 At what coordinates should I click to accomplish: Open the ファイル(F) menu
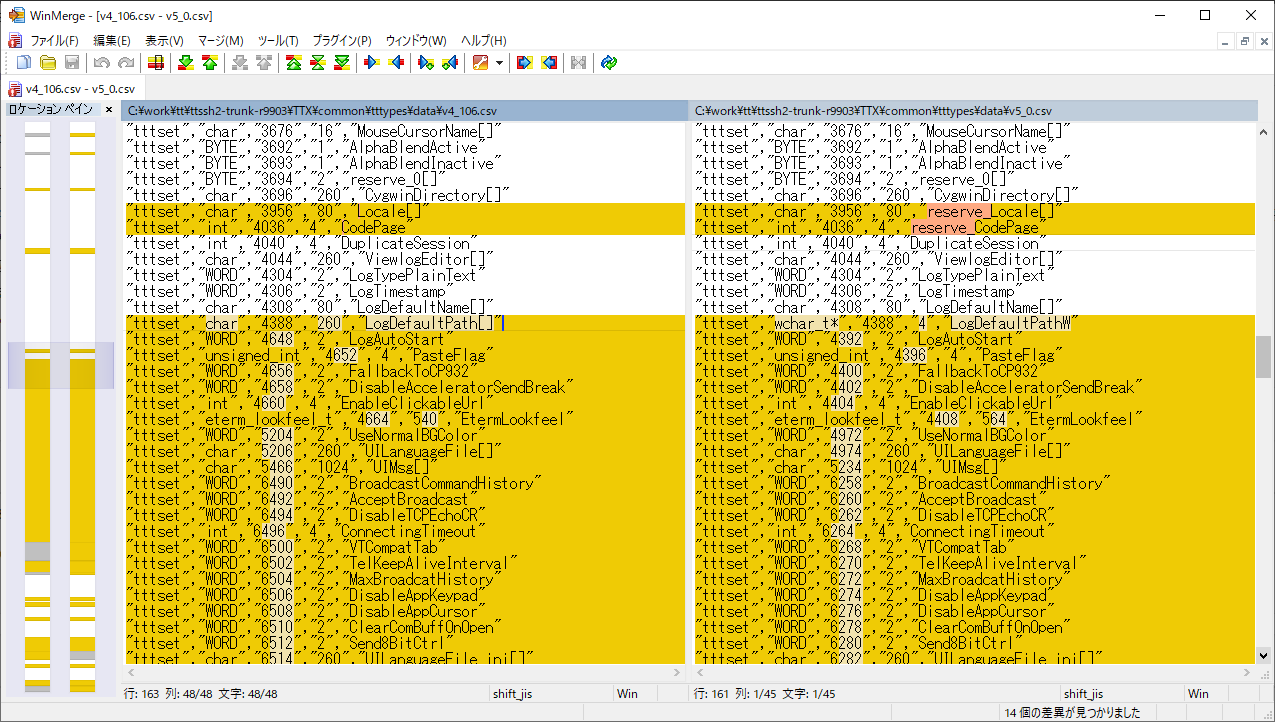click(54, 41)
